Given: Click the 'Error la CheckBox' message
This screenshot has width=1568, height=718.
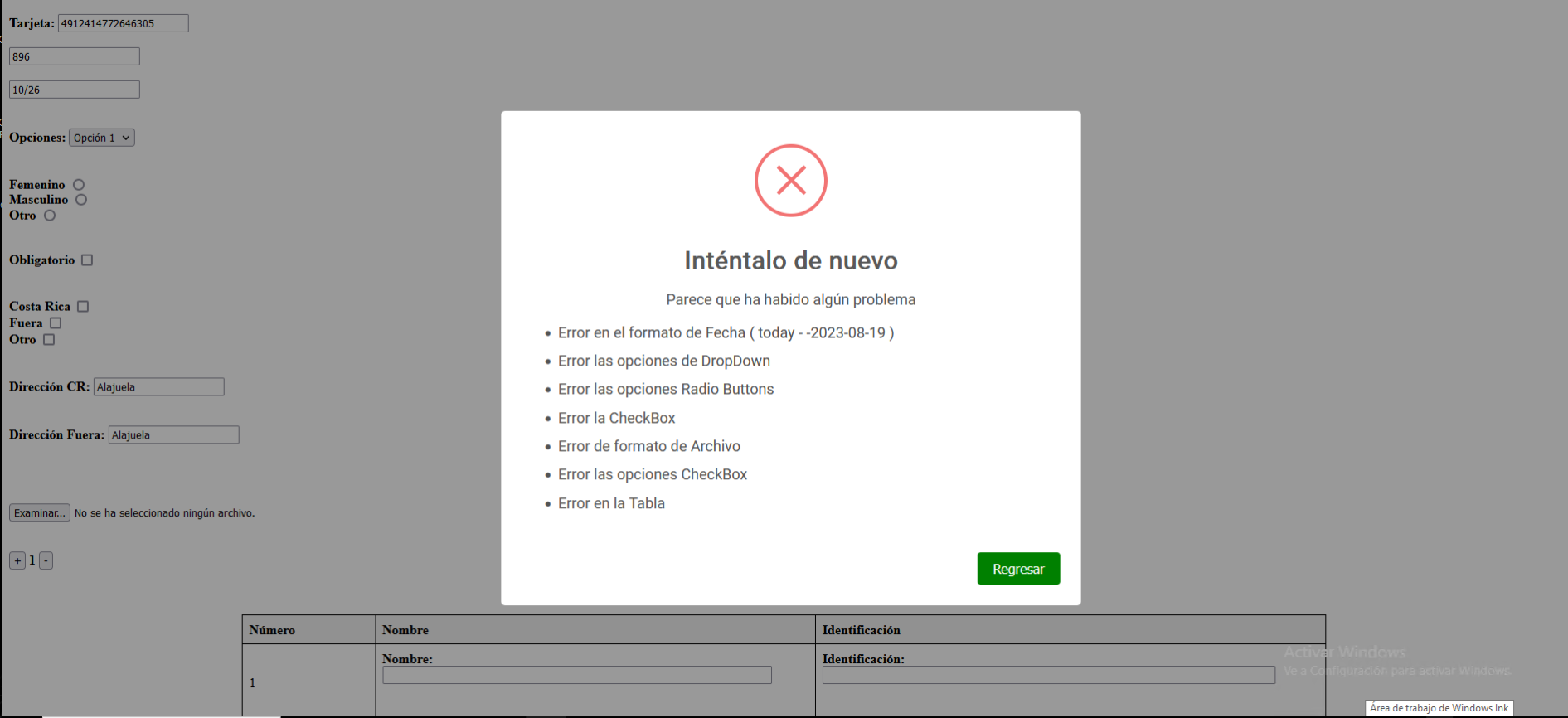Looking at the screenshot, I should click(617, 418).
